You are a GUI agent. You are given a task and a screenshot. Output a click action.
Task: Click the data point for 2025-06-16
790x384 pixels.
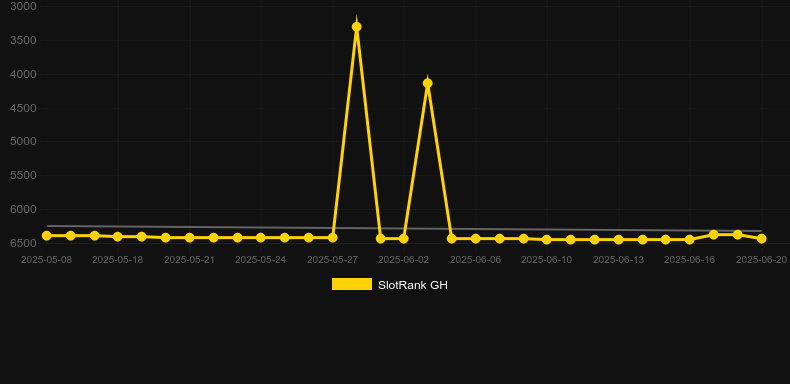[690, 239]
